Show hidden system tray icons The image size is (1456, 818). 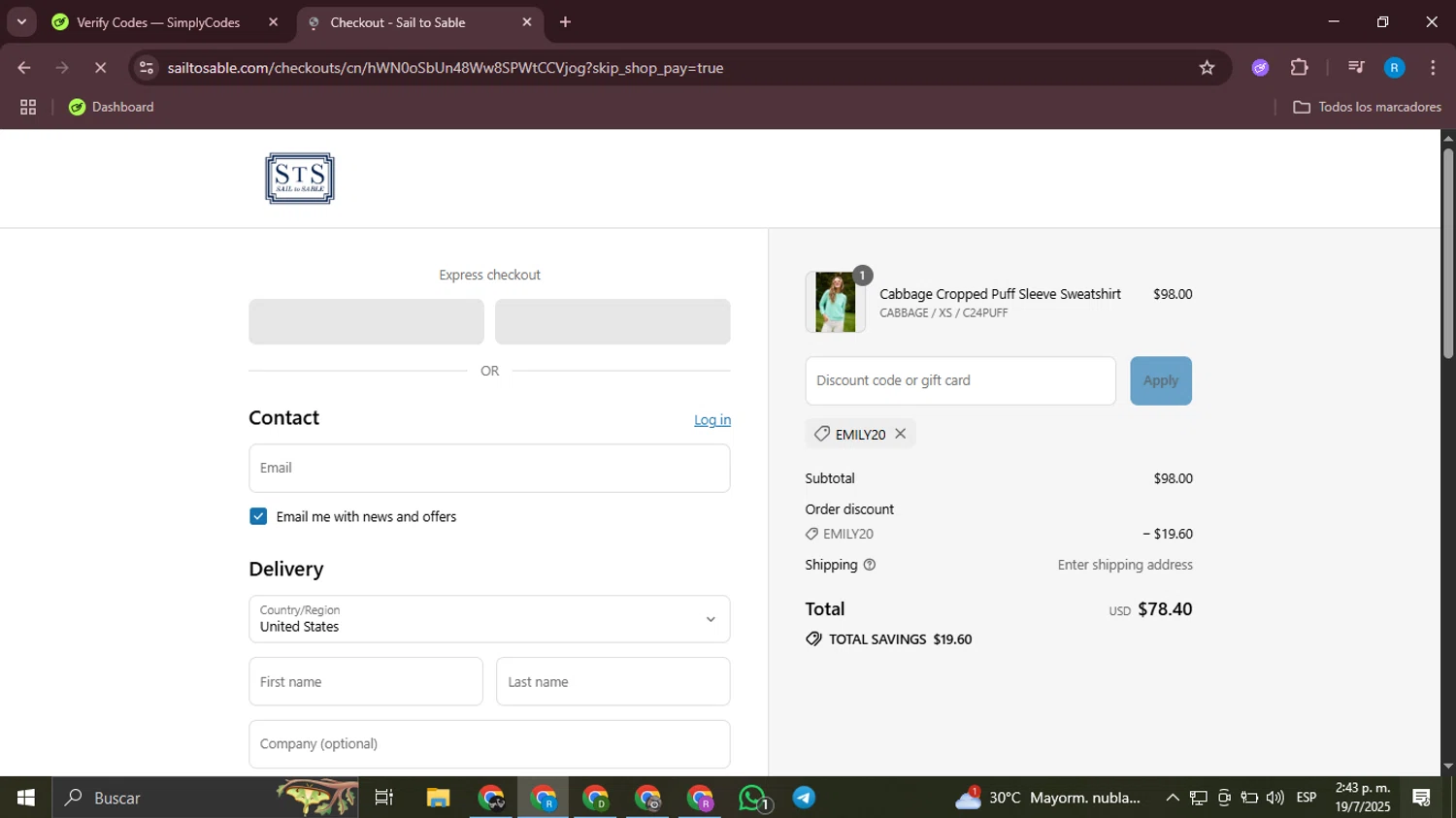(x=1173, y=798)
